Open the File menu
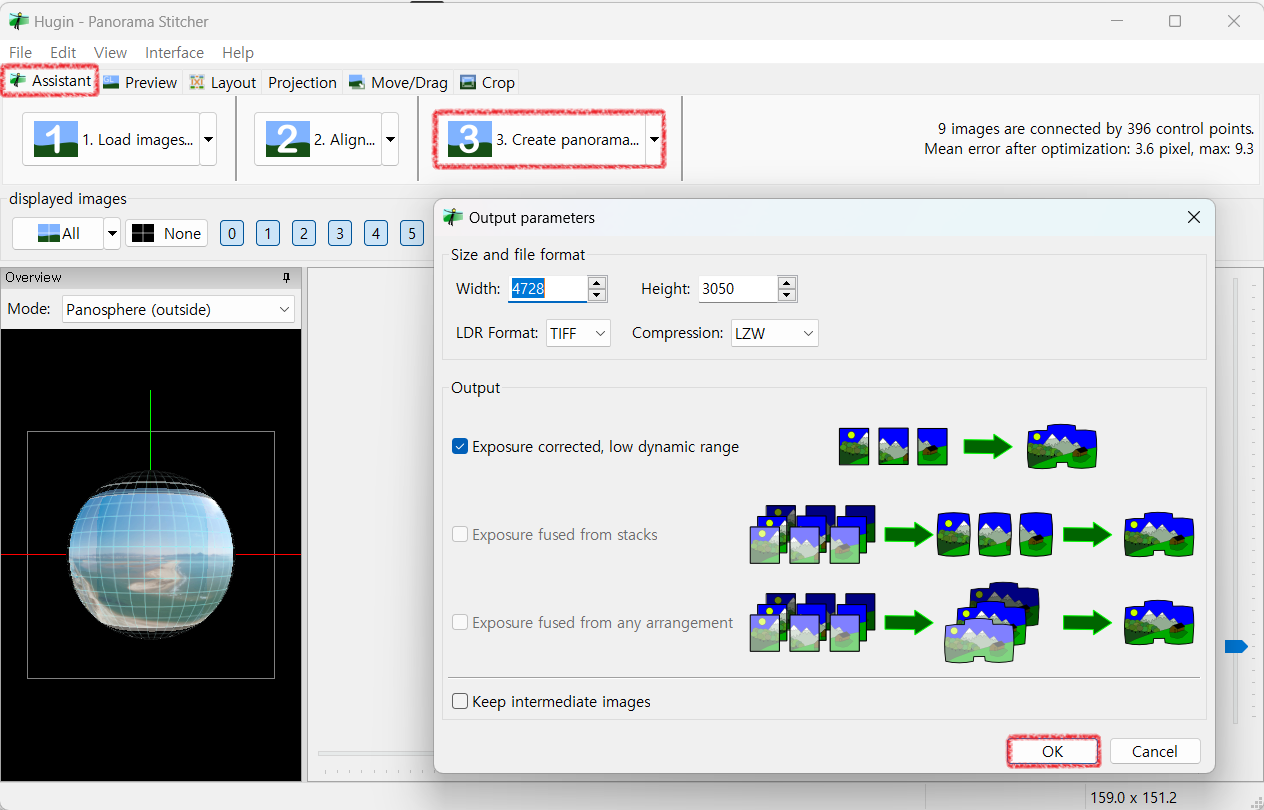The width and height of the screenshot is (1264, 810). point(20,53)
